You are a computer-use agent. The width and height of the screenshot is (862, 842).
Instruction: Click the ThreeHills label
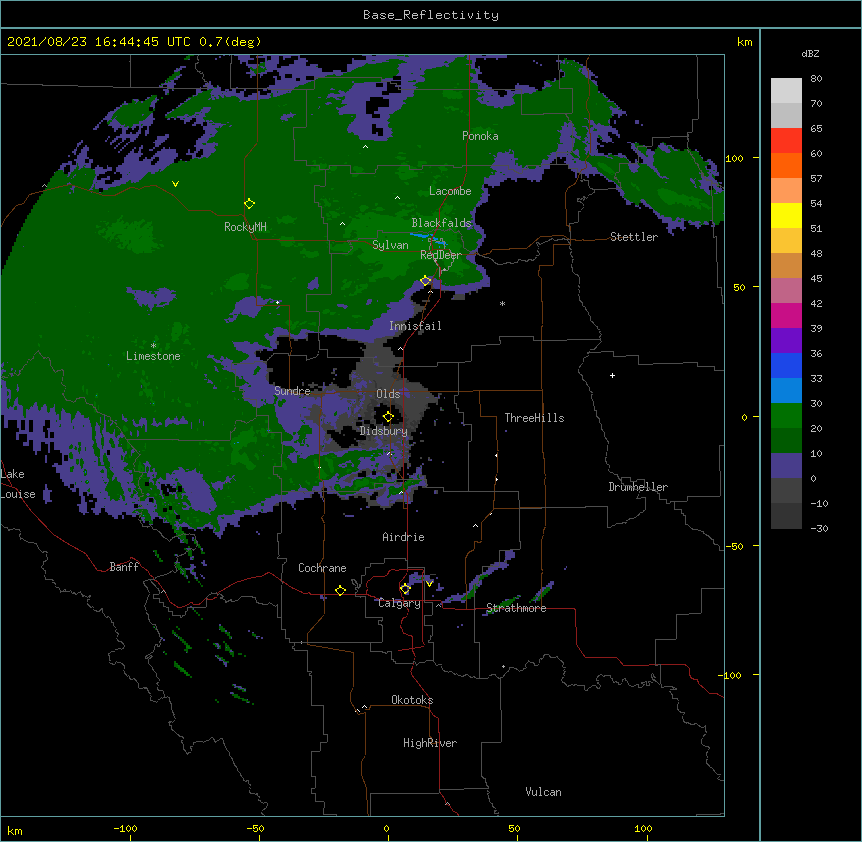[x=534, y=418]
